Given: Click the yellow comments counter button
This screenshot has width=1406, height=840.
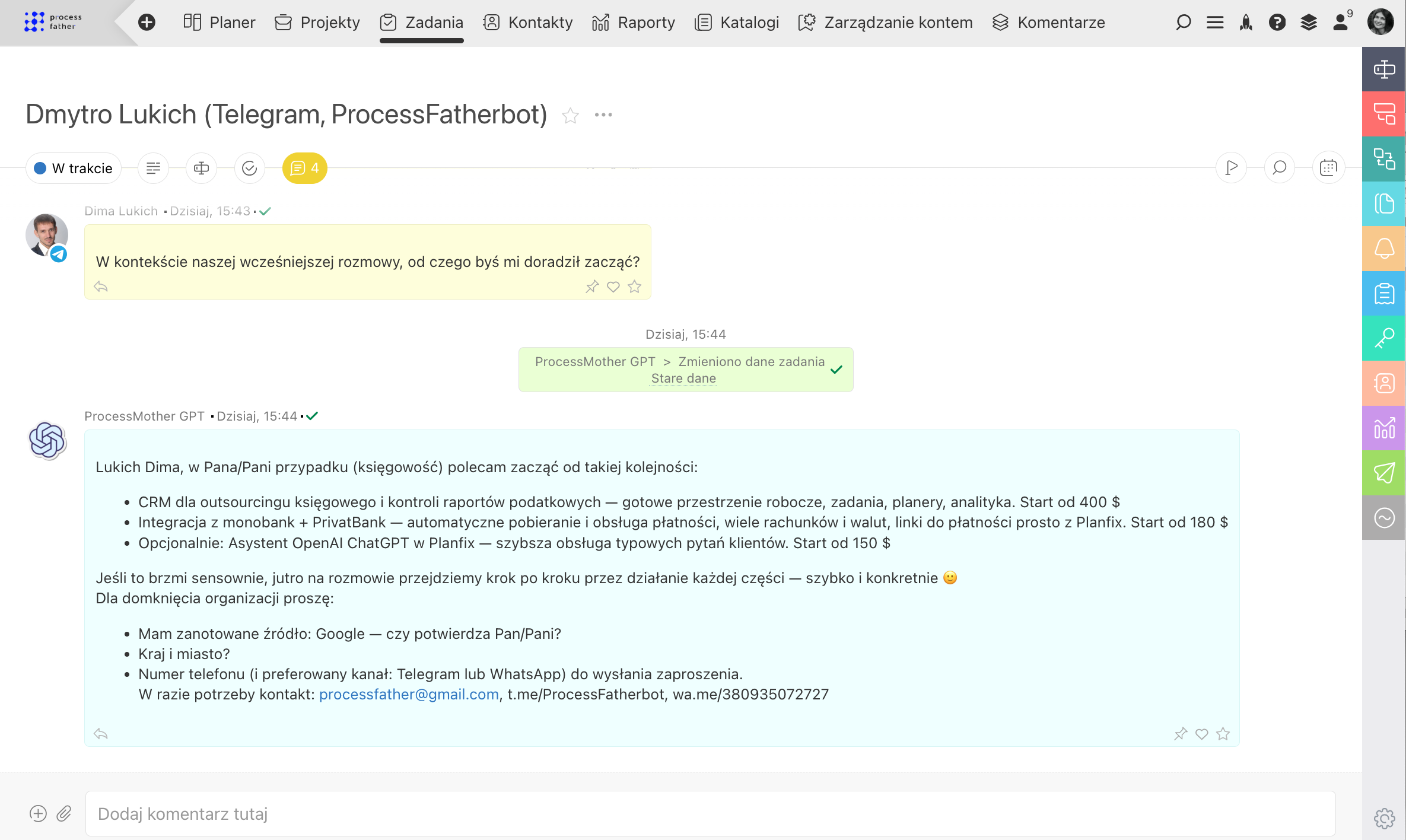Looking at the screenshot, I should pyautogui.click(x=304, y=168).
